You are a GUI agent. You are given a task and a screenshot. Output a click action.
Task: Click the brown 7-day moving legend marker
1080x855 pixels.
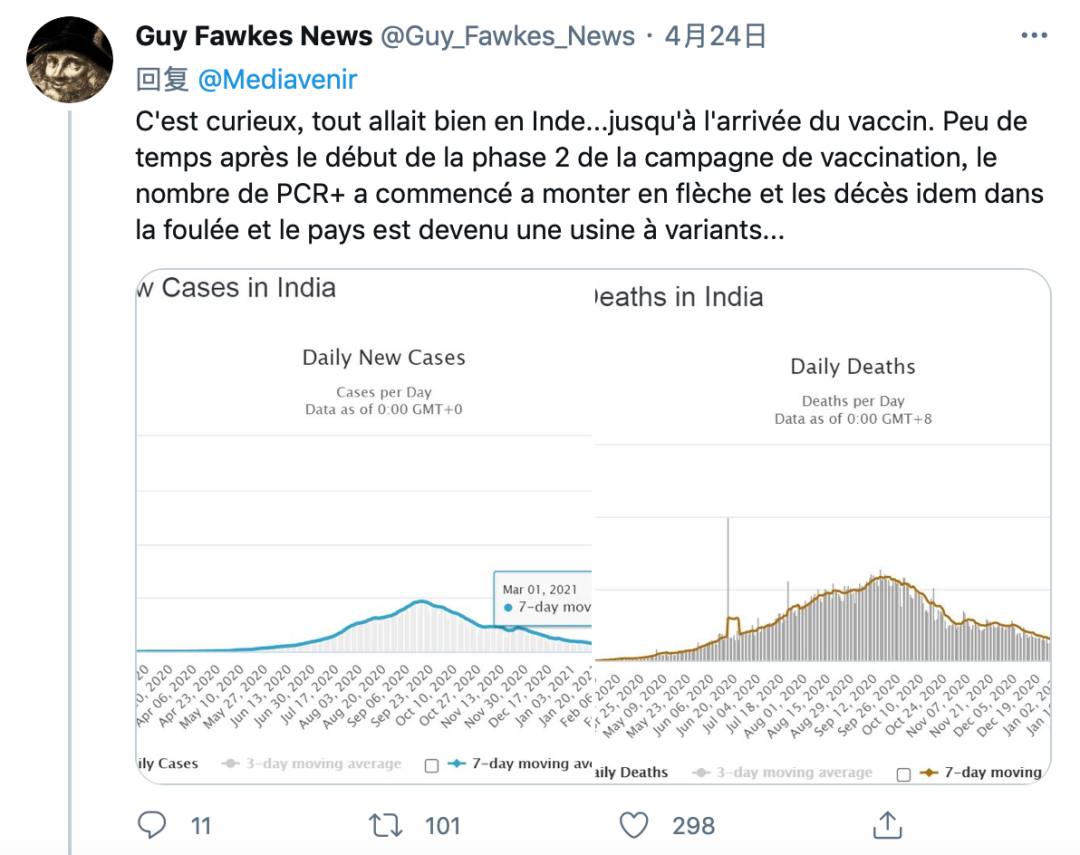coord(930,773)
